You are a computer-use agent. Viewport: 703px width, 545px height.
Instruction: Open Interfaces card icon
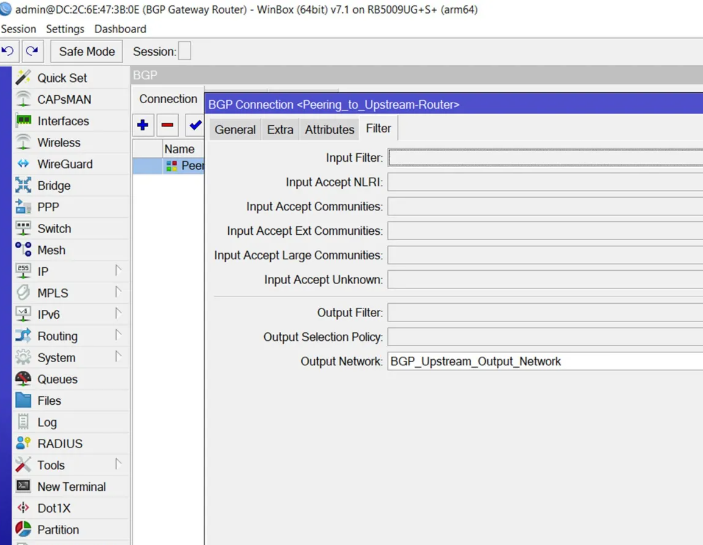(23, 121)
